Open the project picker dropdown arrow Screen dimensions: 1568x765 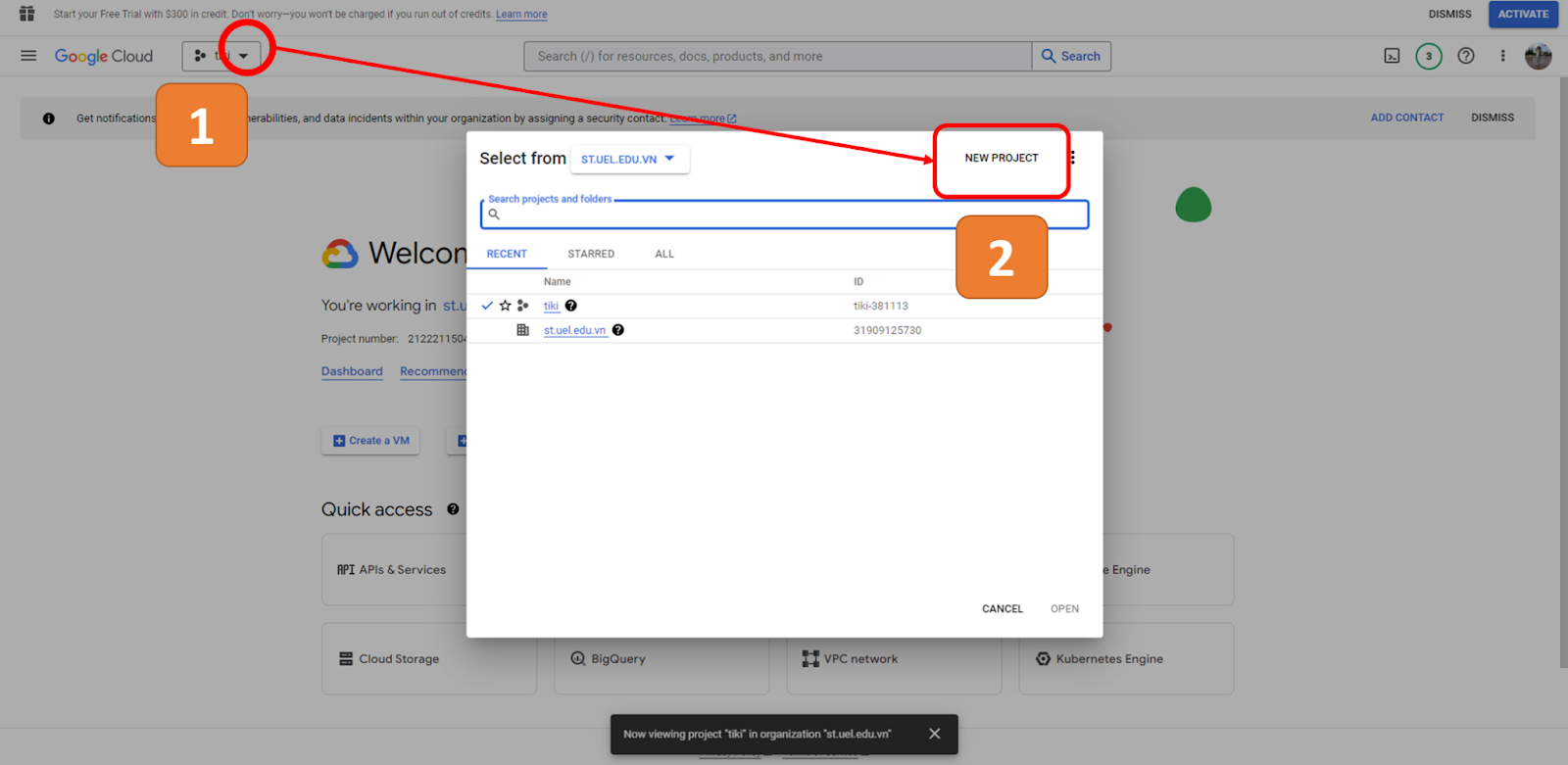pyautogui.click(x=244, y=56)
